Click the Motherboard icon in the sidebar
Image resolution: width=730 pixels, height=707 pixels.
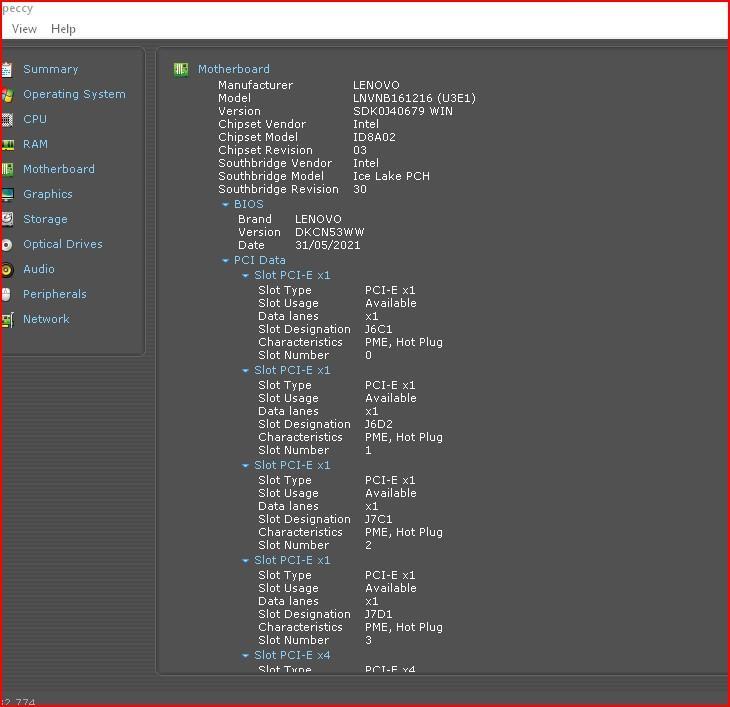tap(7, 169)
